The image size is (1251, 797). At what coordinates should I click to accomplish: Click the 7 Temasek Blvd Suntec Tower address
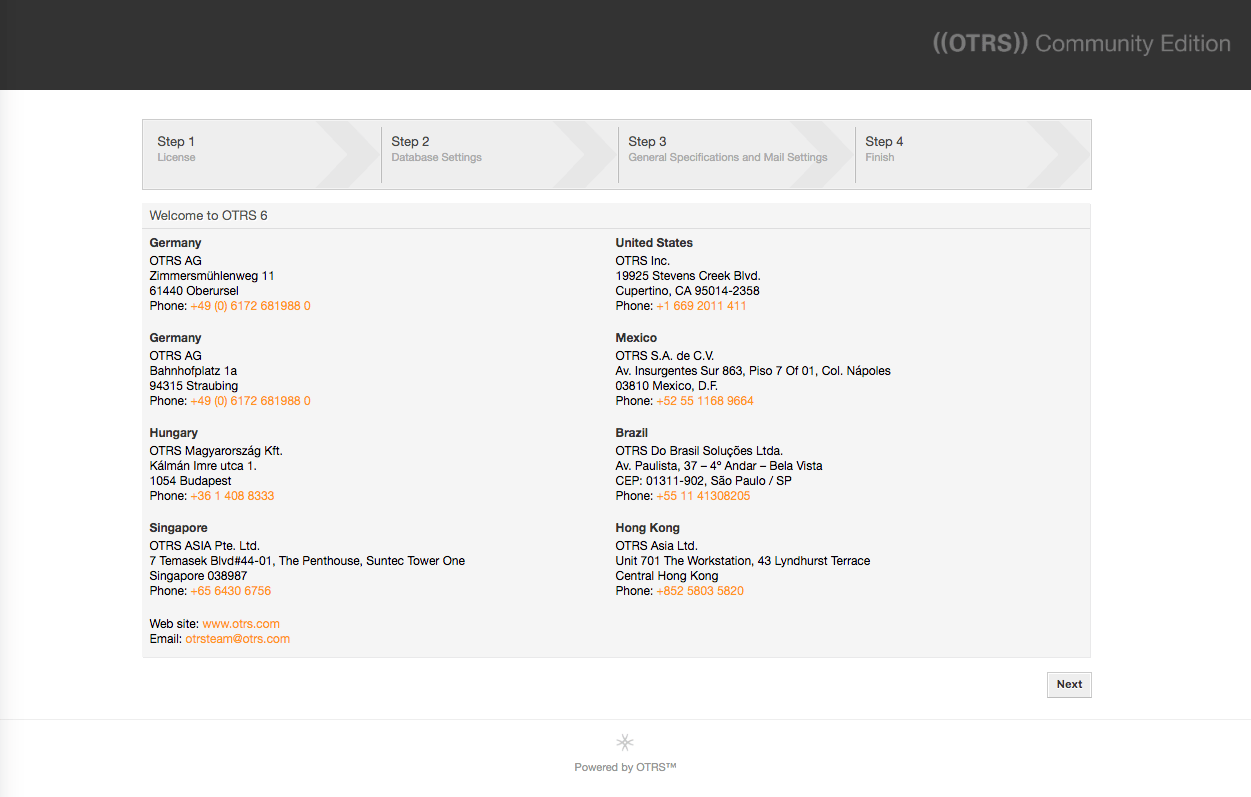307,561
